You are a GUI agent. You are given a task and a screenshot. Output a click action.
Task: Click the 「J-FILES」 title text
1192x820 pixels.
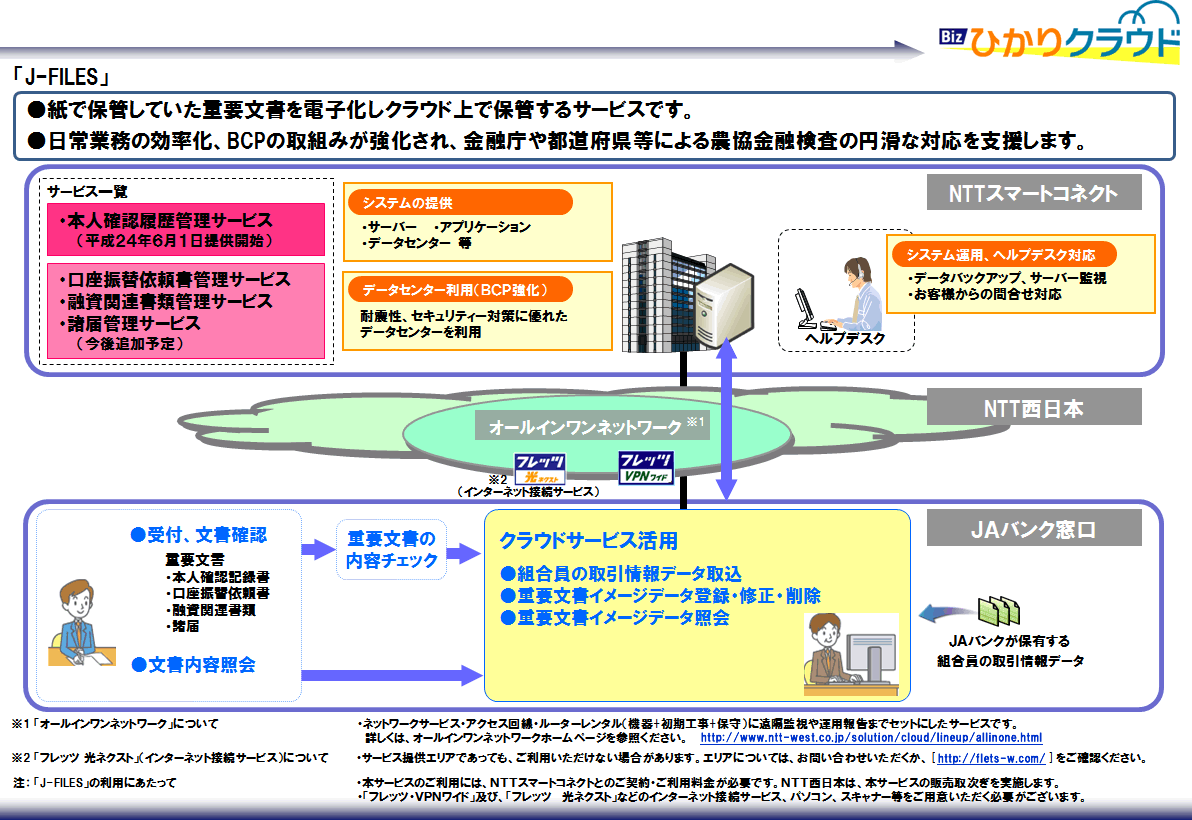[x=62, y=77]
